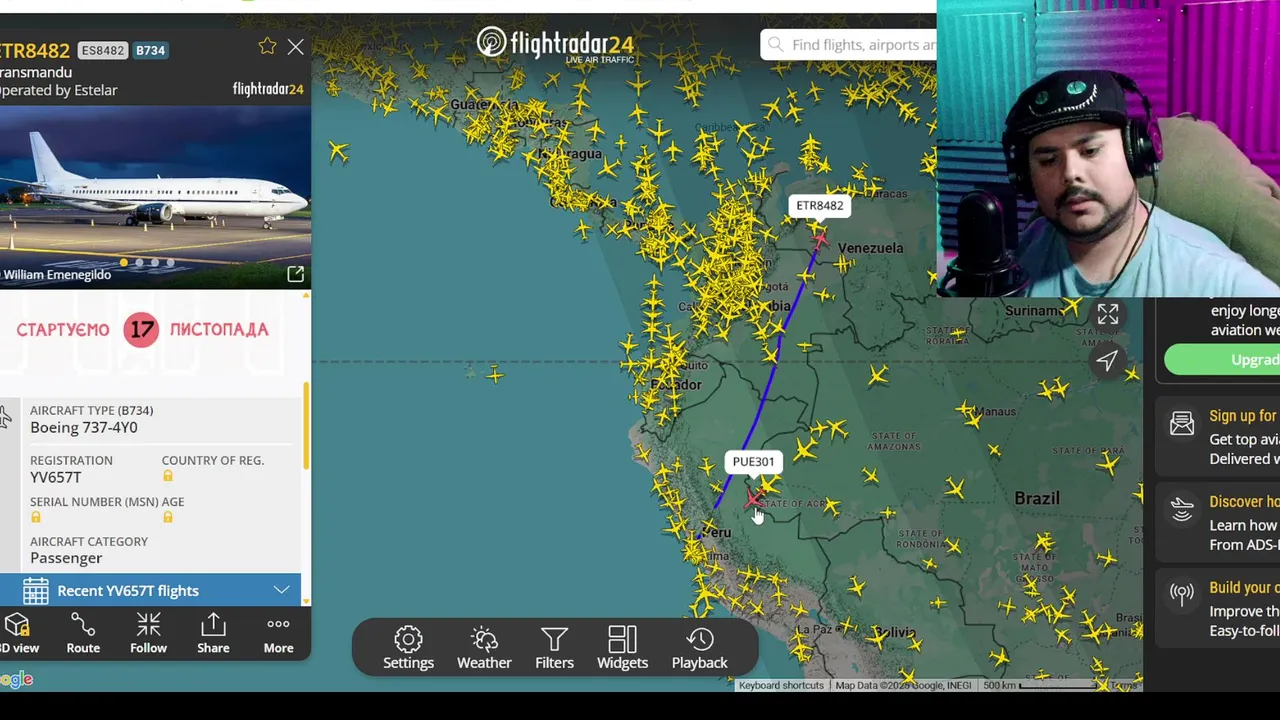This screenshot has height=720, width=1280.
Task: Open the Build your own receiver link
Action: (1244, 588)
